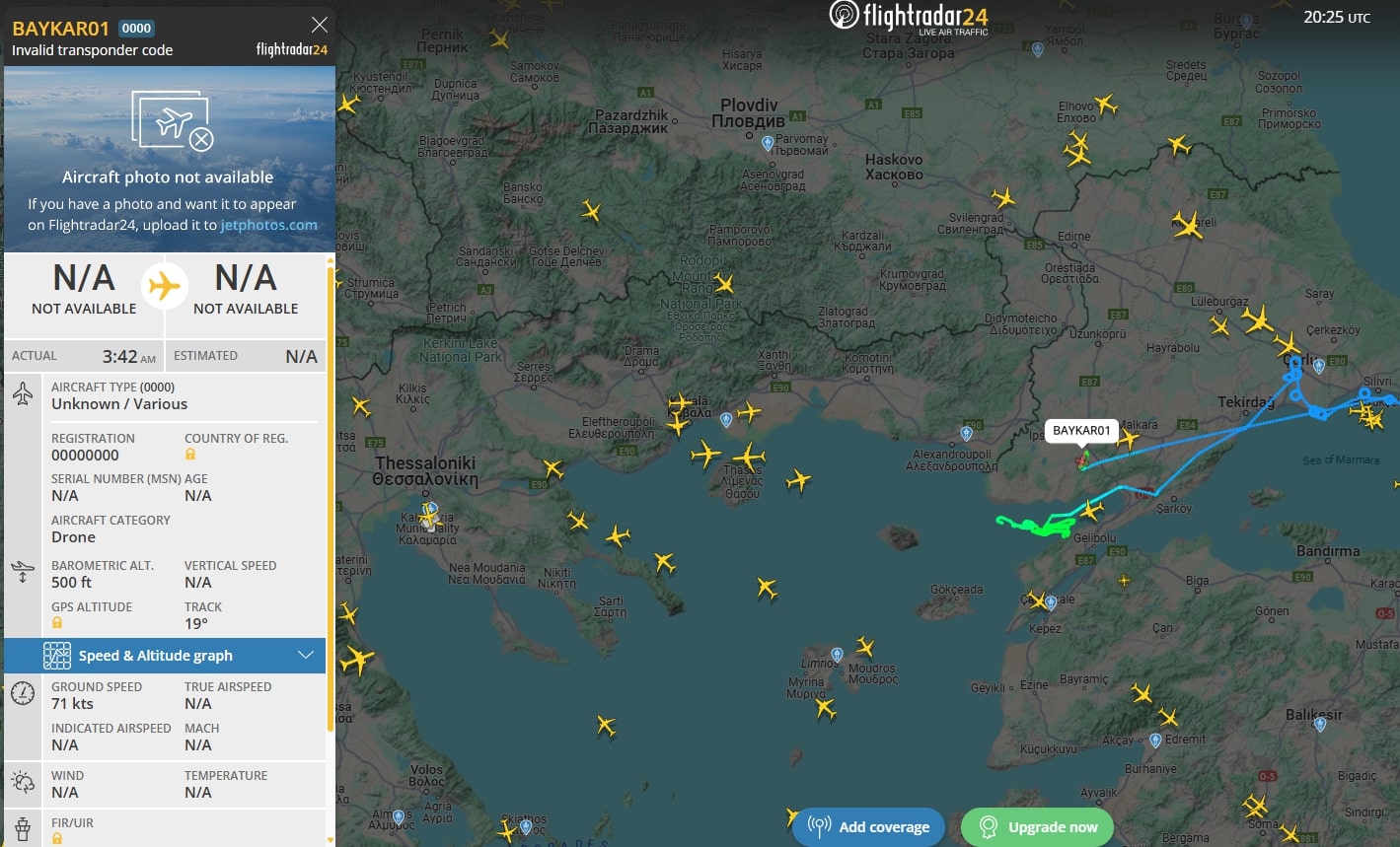
Task: Click the airport pin near Edremit
Action: (1155, 740)
